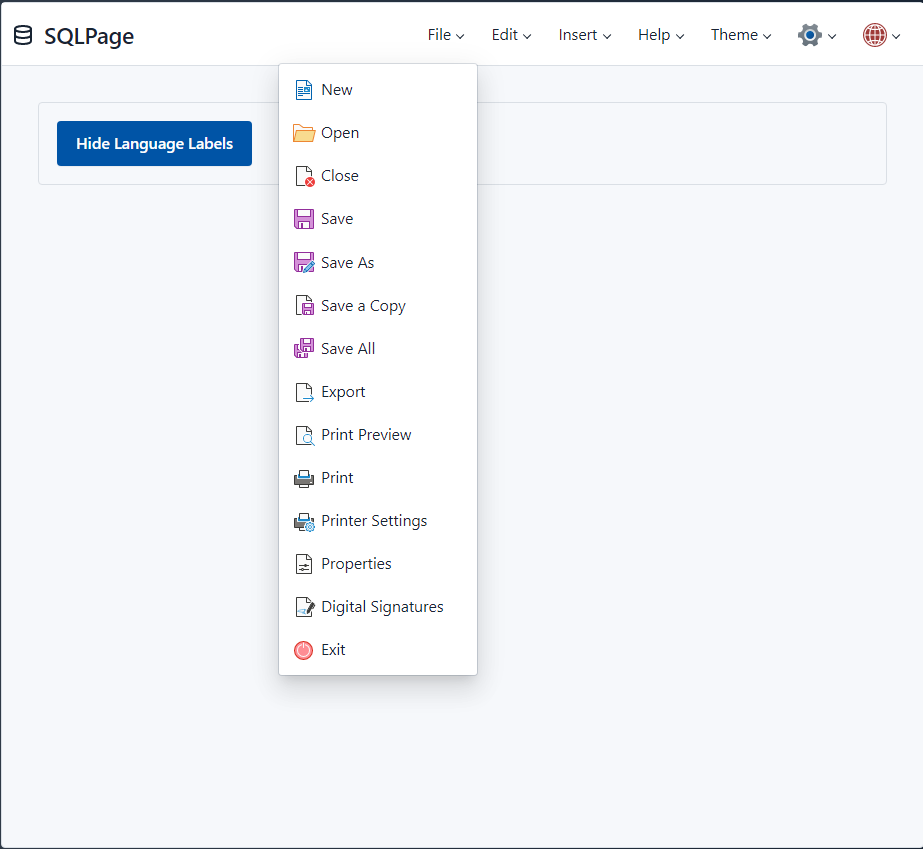Choose Exit from the File menu
Screen dimensions: 923x849
(378, 650)
